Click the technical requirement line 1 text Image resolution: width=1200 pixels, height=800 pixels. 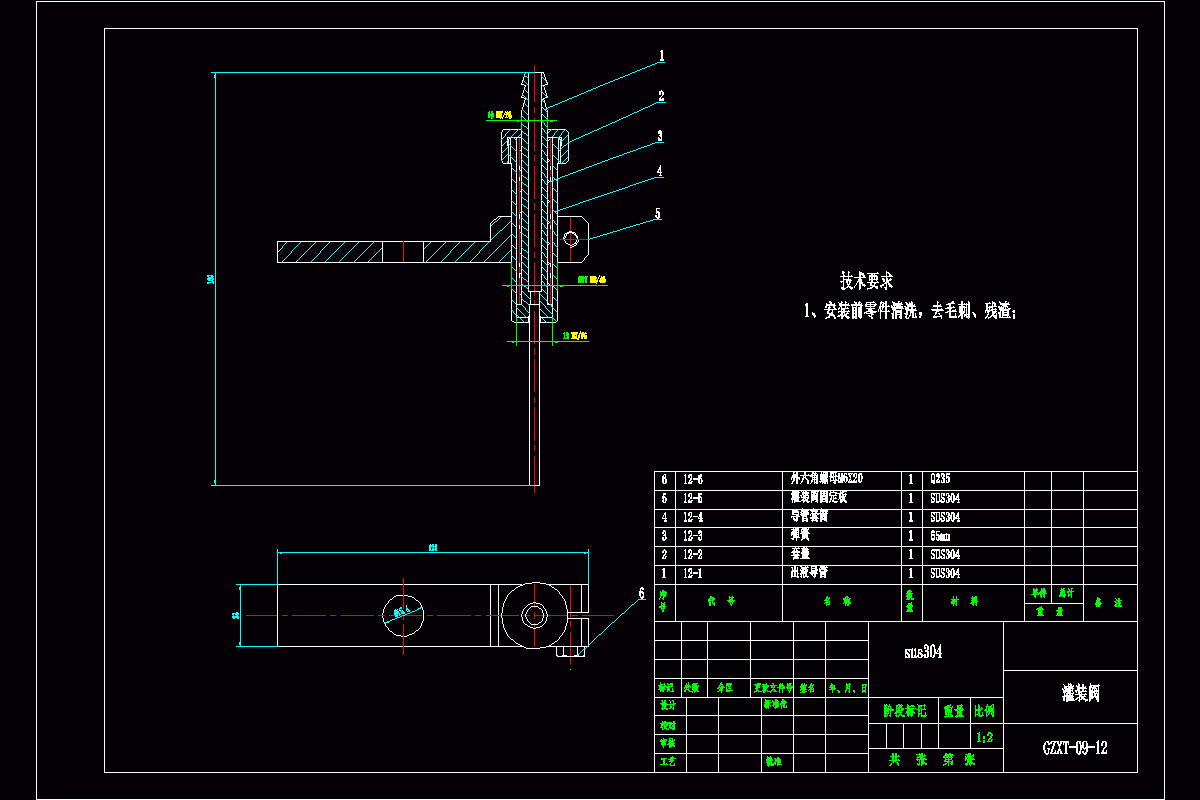coord(910,312)
